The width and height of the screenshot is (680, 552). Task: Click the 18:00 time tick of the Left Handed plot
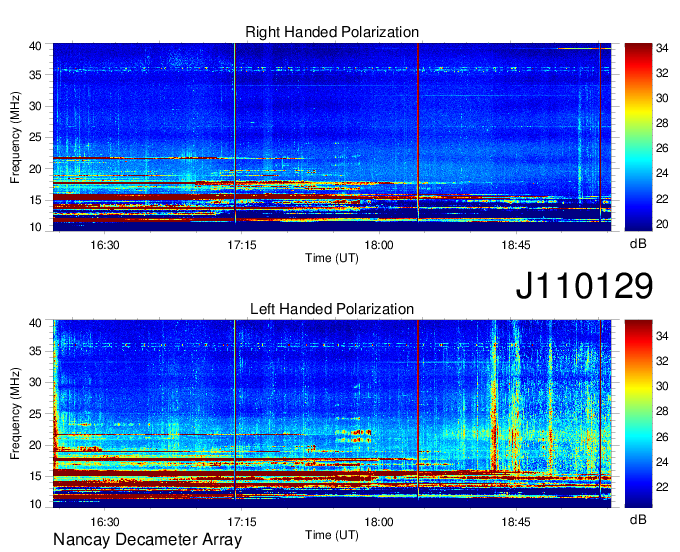click(x=379, y=522)
